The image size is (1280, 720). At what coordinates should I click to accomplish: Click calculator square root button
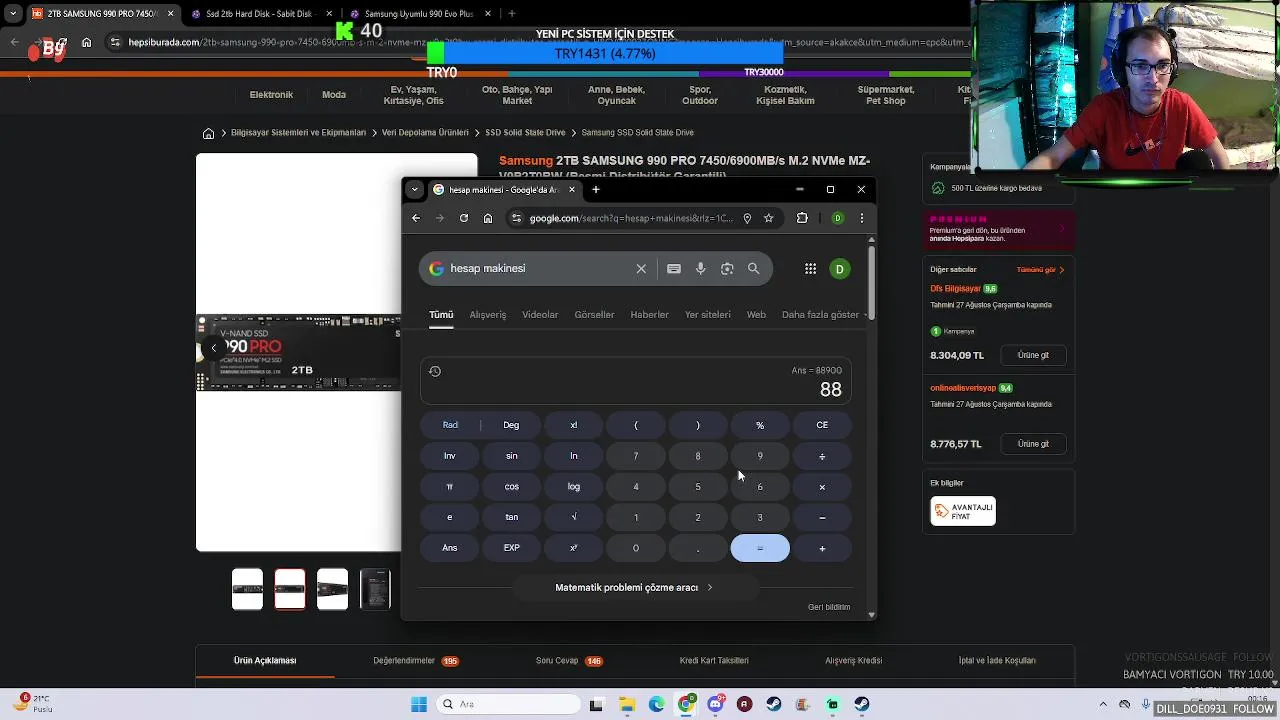tap(574, 517)
